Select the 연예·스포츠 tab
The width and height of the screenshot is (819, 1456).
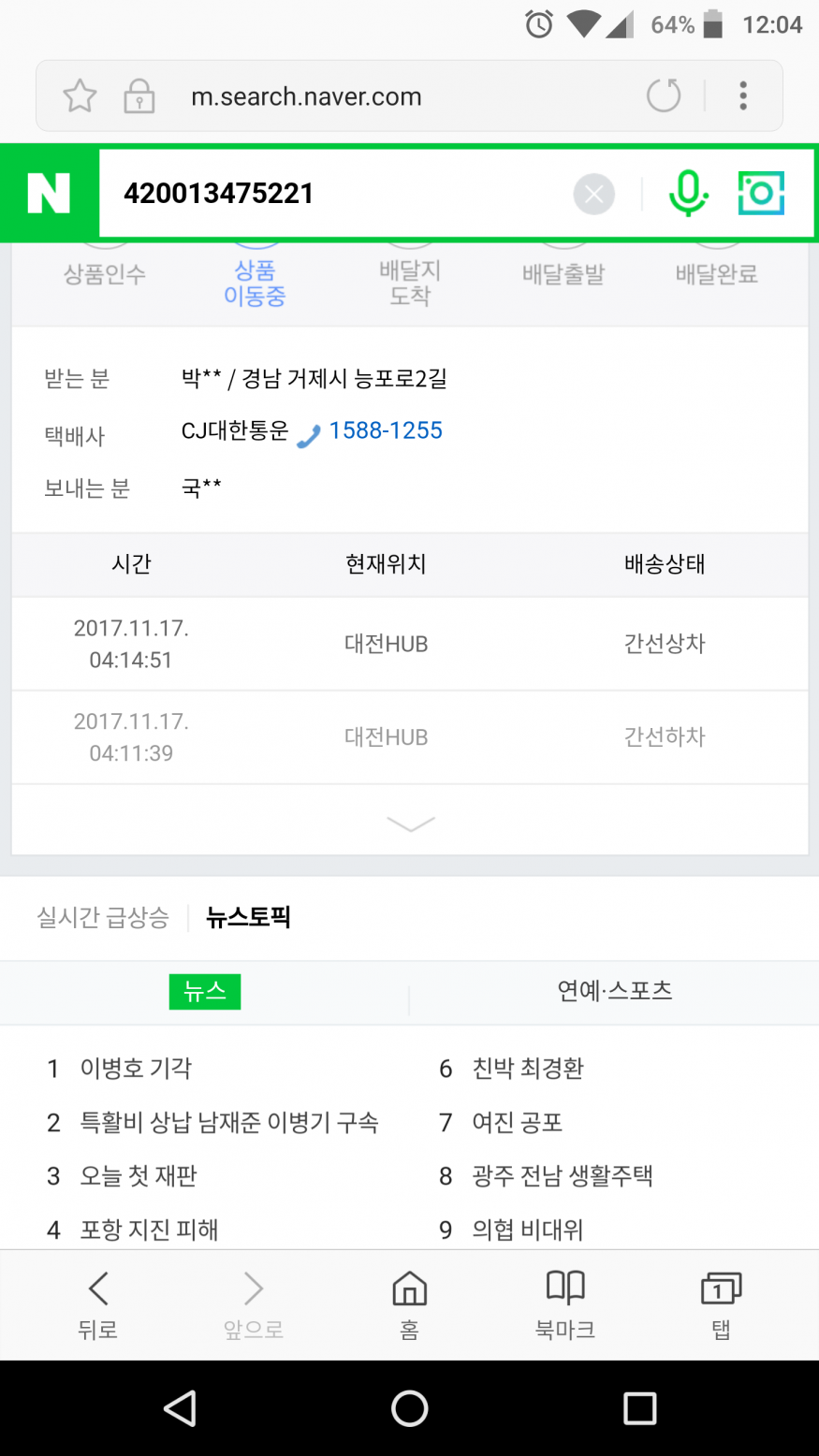pyautogui.click(x=614, y=992)
